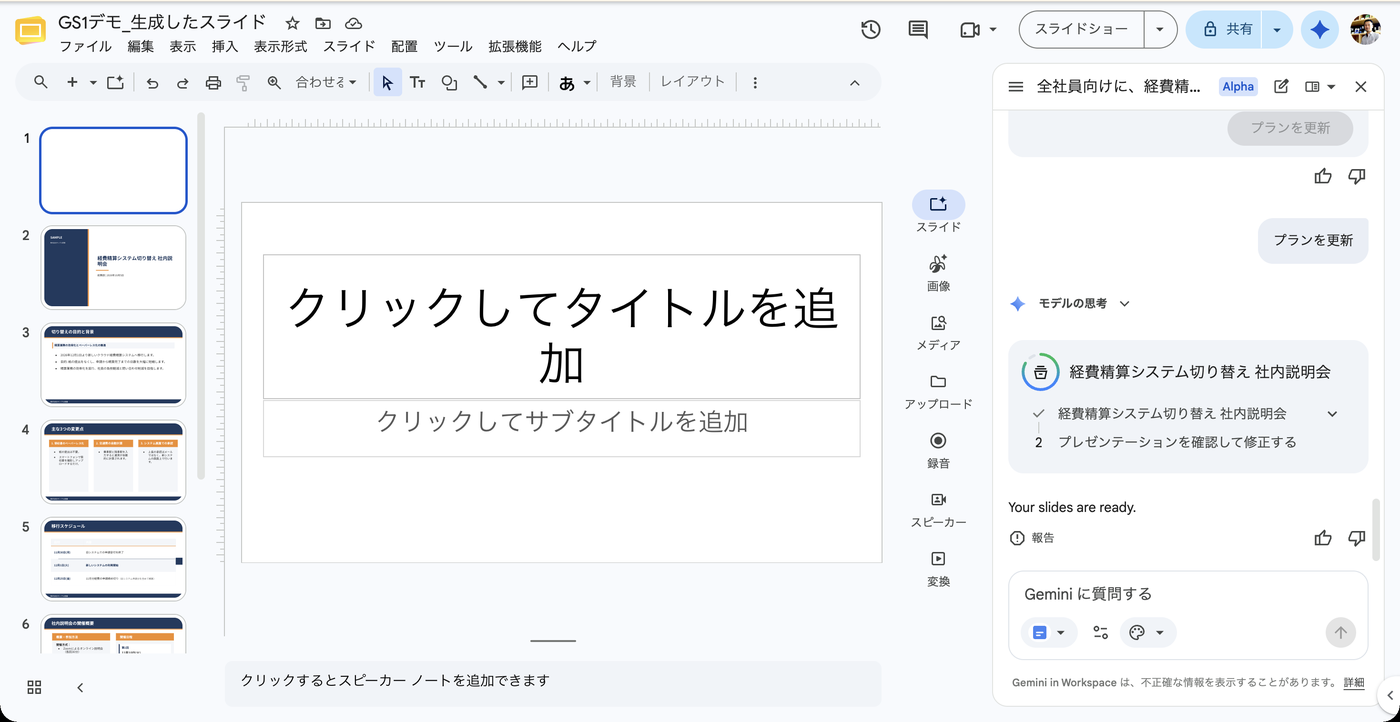Viewport: 1400px width, 722px height.
Task: Click the Gemini sparkle button in header
Action: click(1320, 30)
